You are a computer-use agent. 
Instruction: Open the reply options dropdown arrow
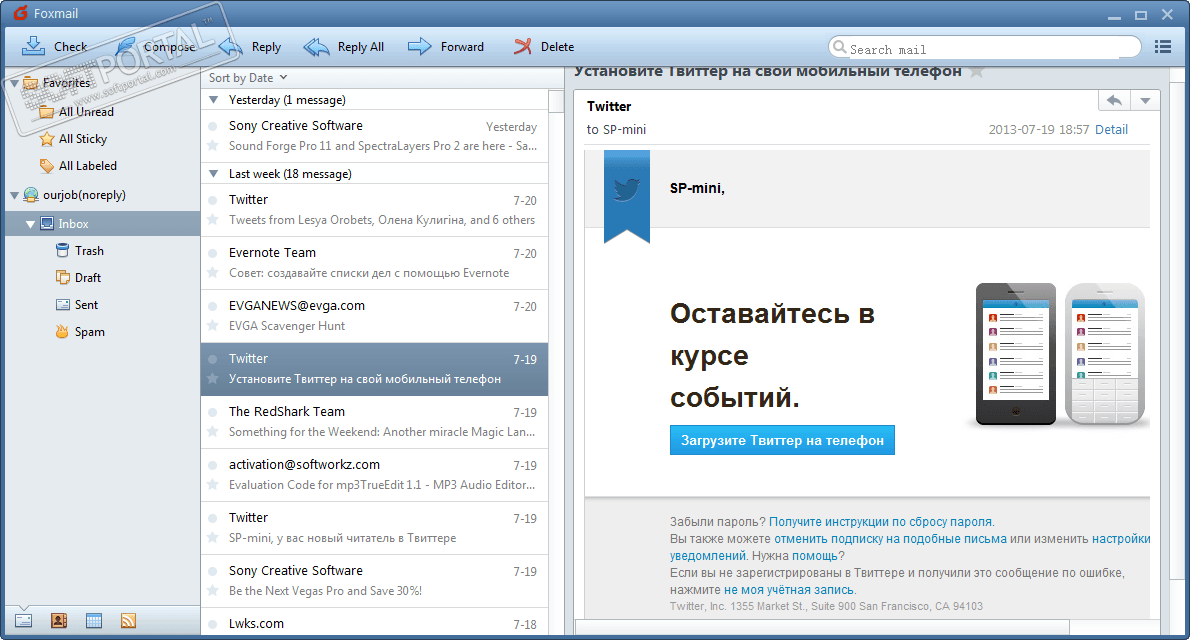(x=1145, y=100)
